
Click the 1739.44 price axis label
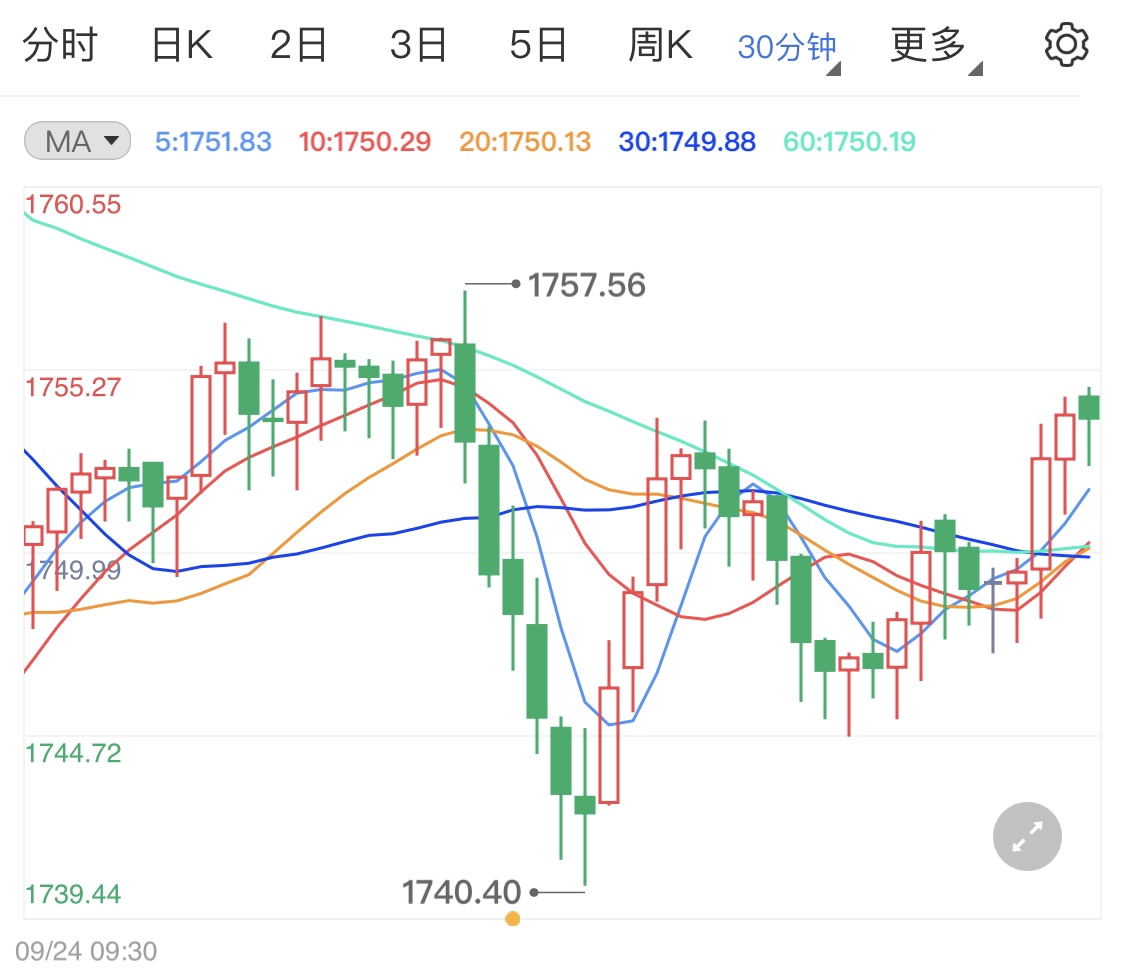(x=73, y=894)
